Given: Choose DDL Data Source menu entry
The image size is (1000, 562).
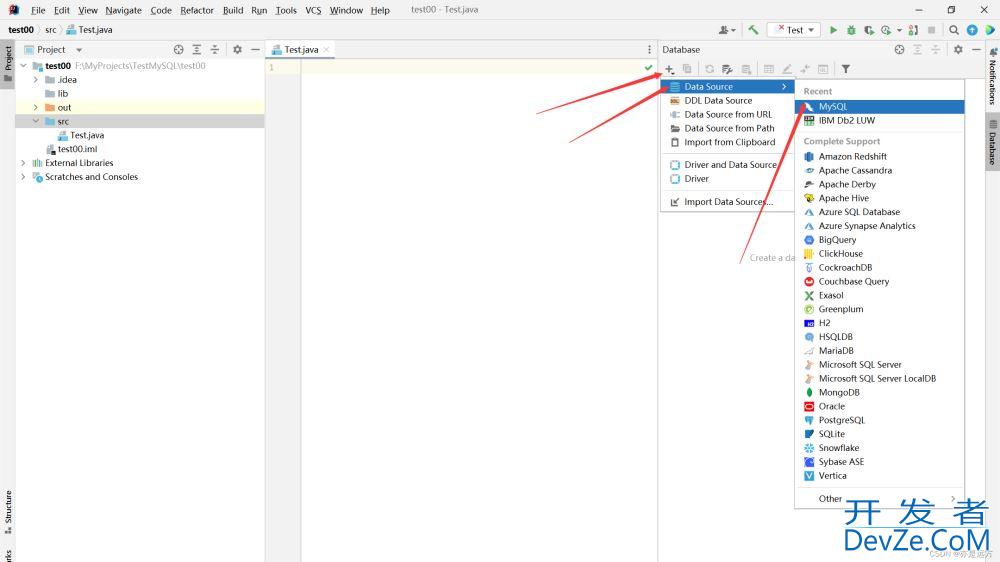Looking at the screenshot, I should click(x=727, y=100).
